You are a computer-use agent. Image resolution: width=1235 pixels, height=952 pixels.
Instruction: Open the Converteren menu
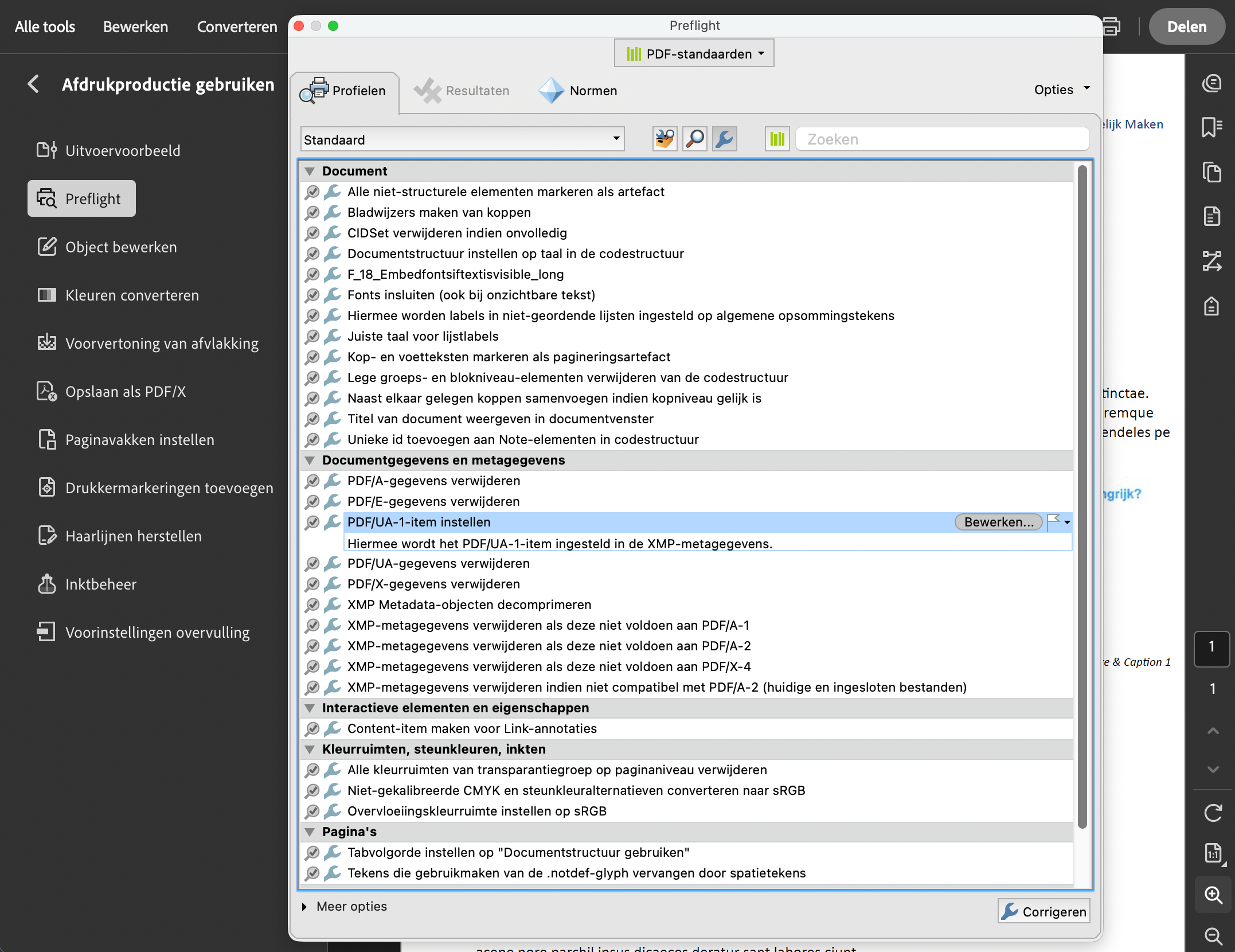236,26
